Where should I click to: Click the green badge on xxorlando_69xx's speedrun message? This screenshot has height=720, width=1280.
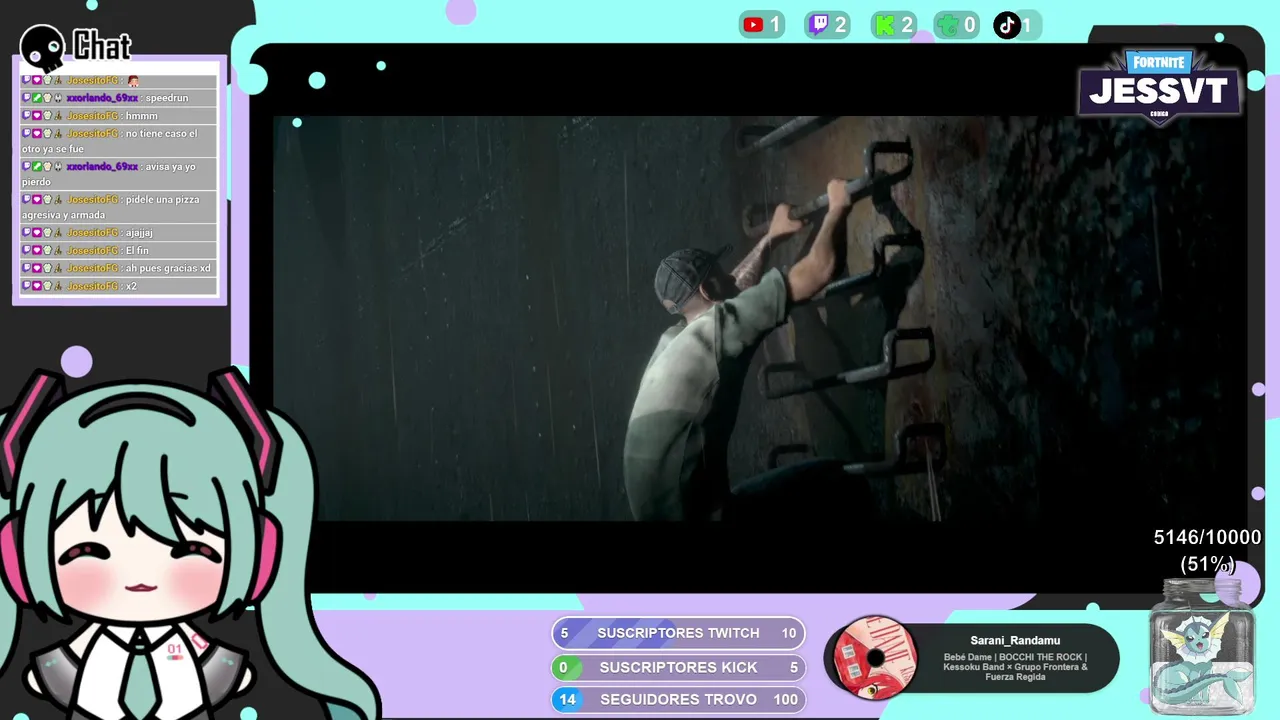pos(37,98)
